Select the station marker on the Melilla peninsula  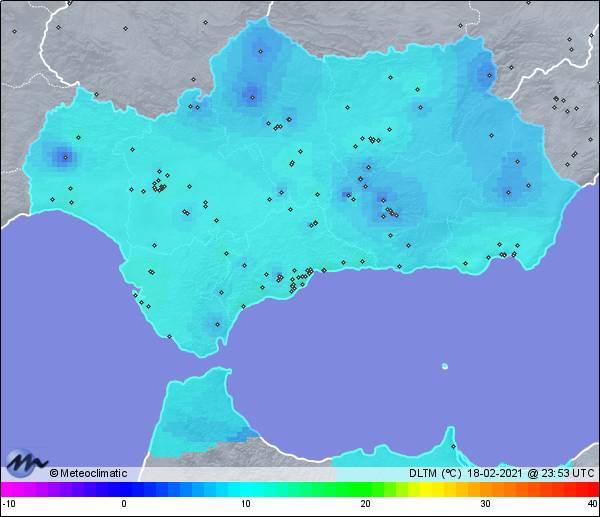(x=453, y=446)
